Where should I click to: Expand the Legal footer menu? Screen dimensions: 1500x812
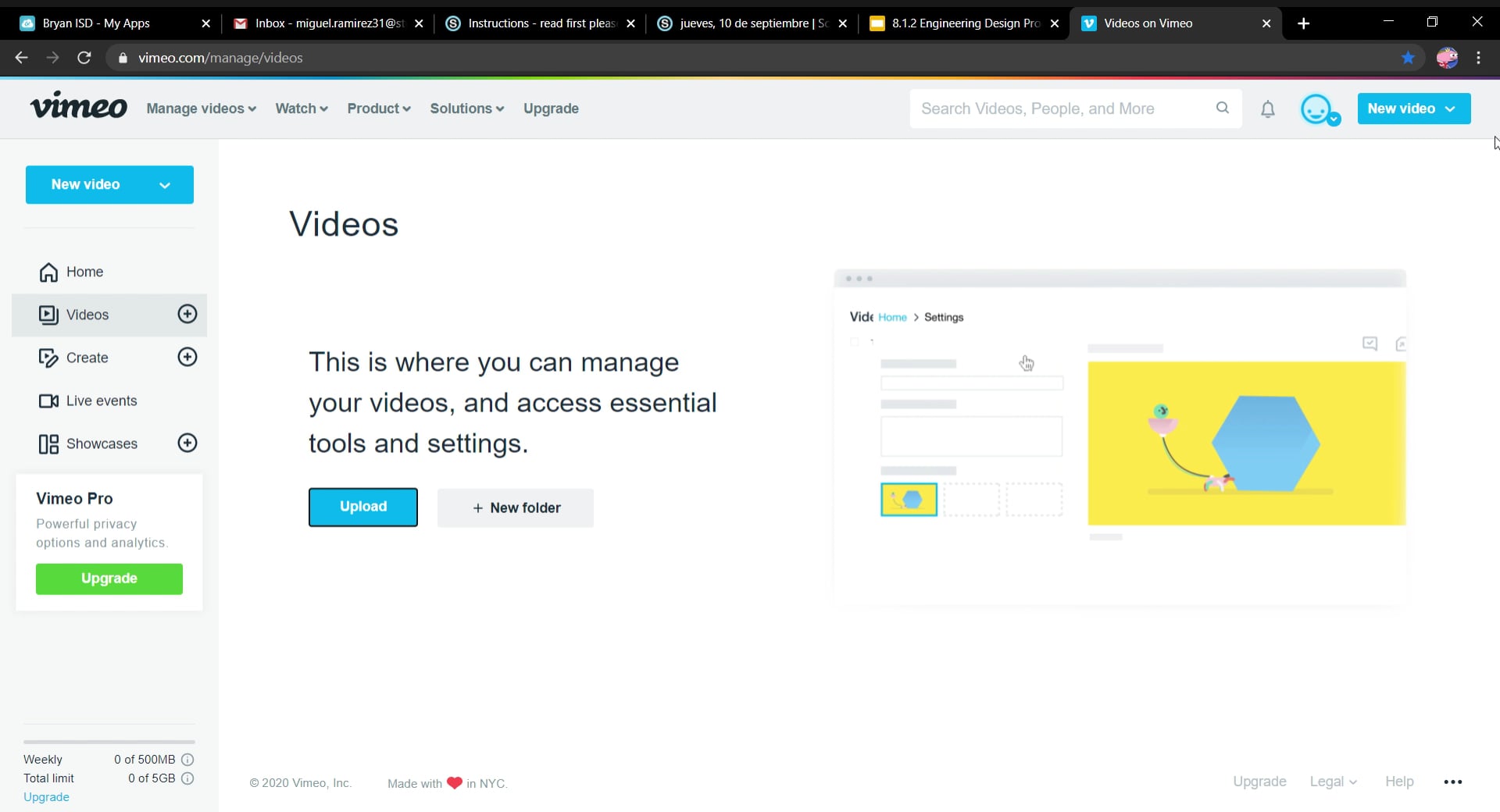point(1334,782)
